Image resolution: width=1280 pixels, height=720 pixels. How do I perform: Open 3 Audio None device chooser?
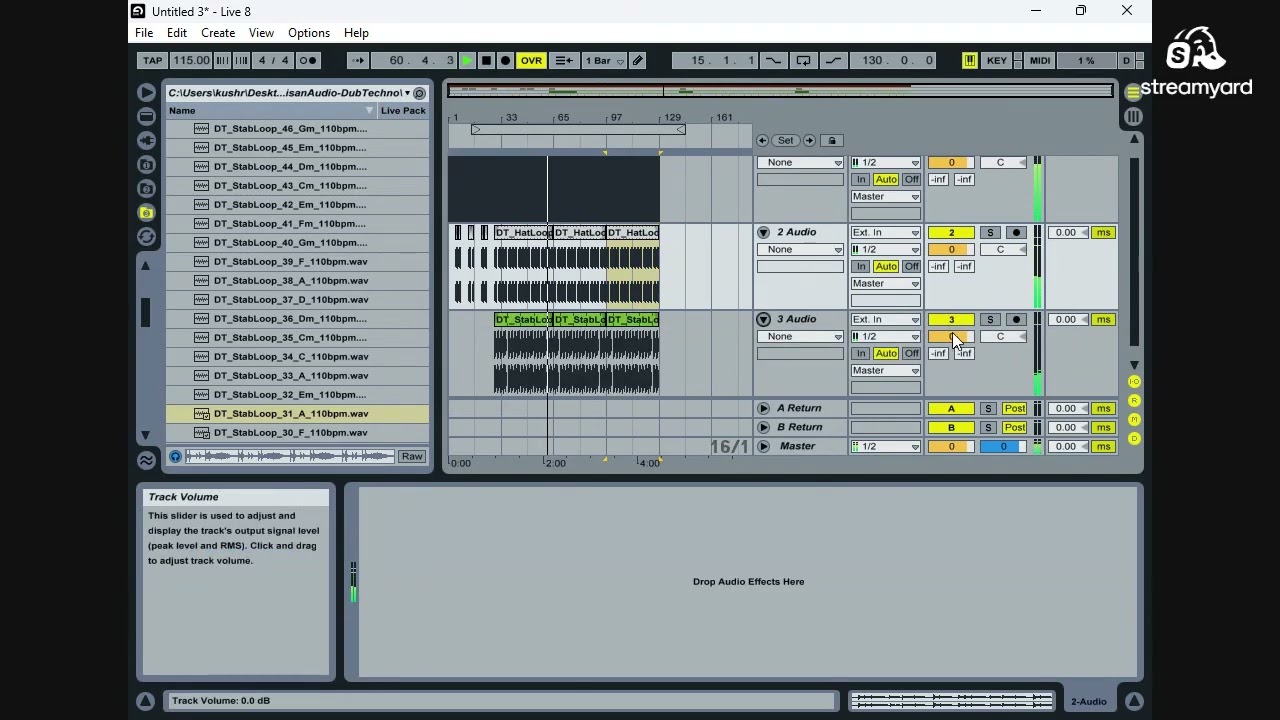(x=800, y=337)
